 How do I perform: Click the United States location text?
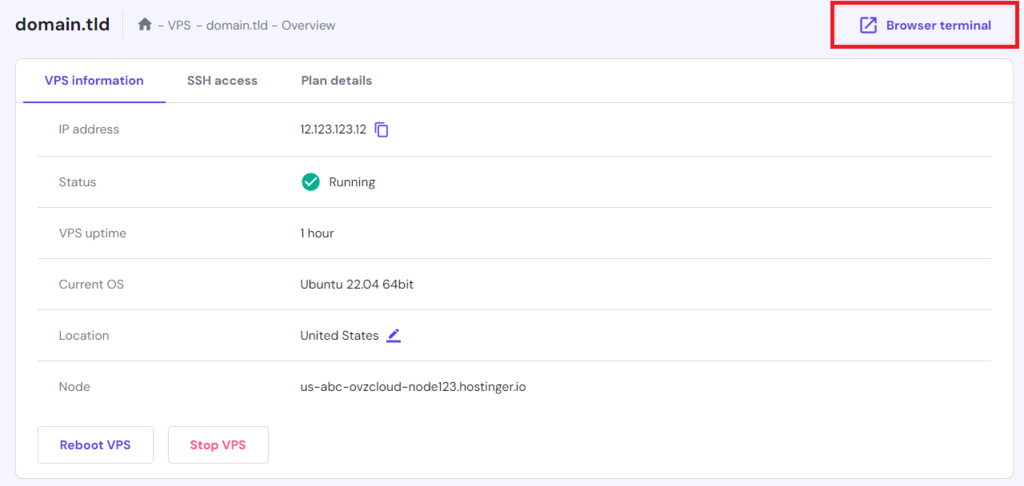click(x=339, y=336)
